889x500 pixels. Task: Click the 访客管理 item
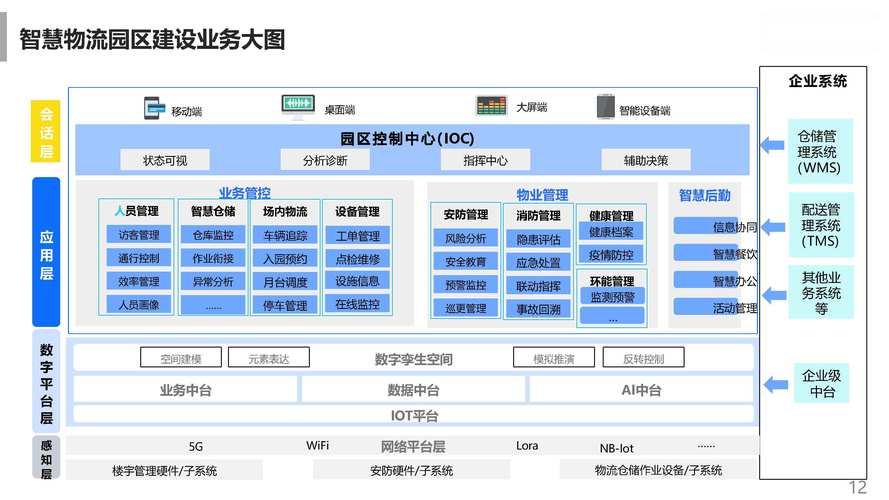click(x=139, y=235)
